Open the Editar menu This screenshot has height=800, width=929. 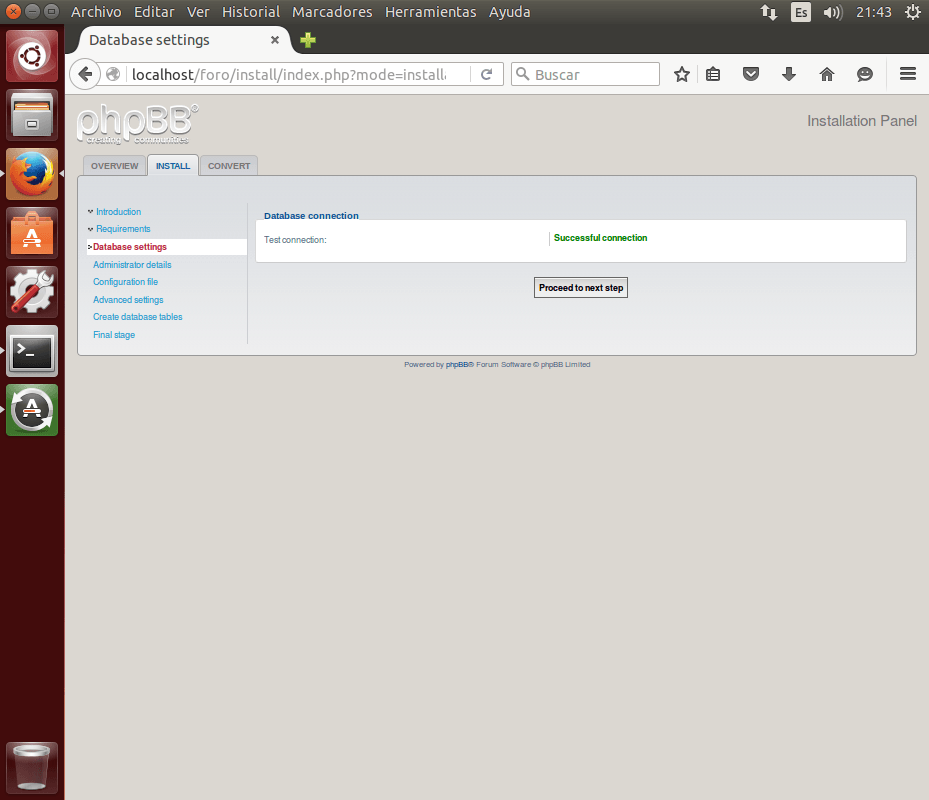(154, 12)
